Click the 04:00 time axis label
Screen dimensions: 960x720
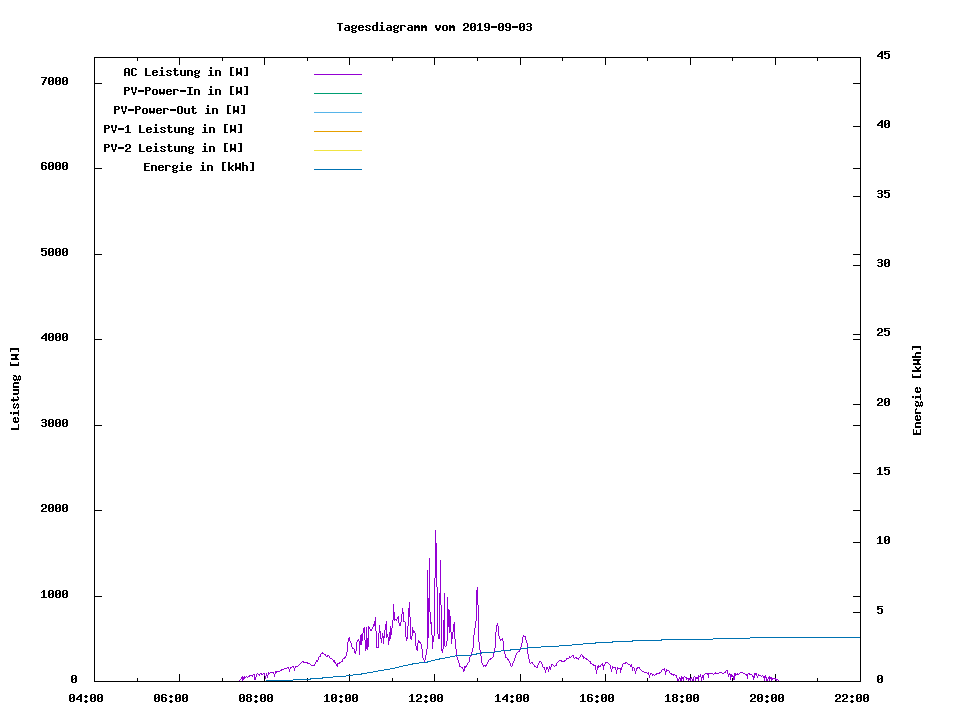[x=86, y=699]
